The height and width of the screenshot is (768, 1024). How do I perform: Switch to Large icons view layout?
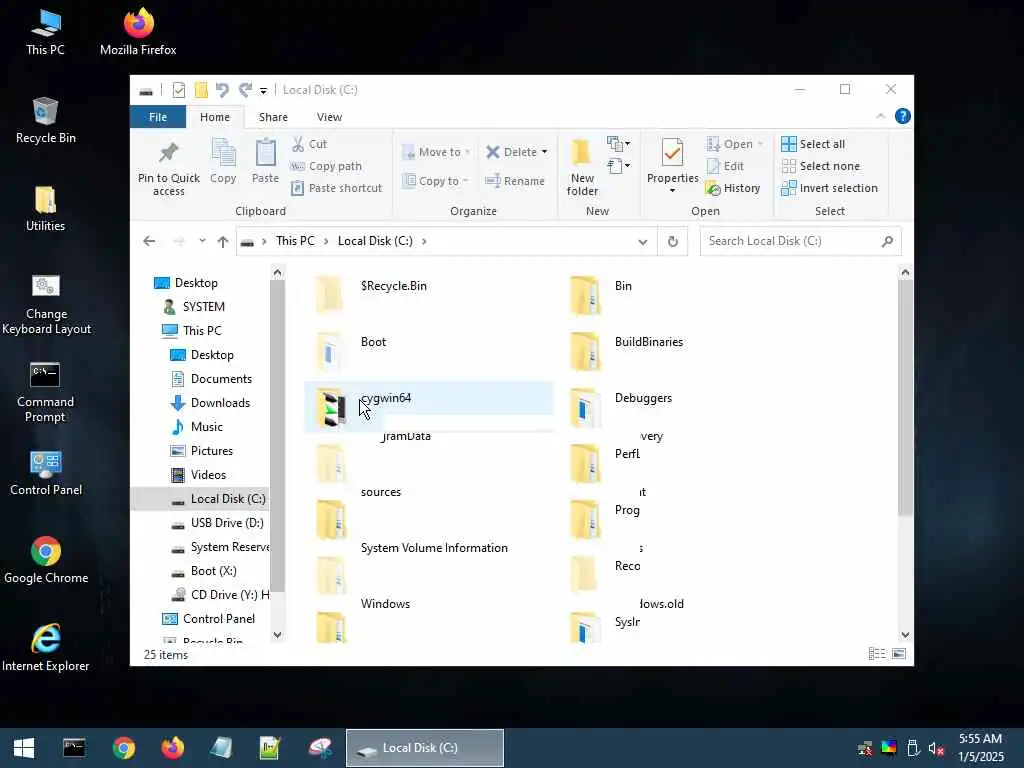[899, 654]
